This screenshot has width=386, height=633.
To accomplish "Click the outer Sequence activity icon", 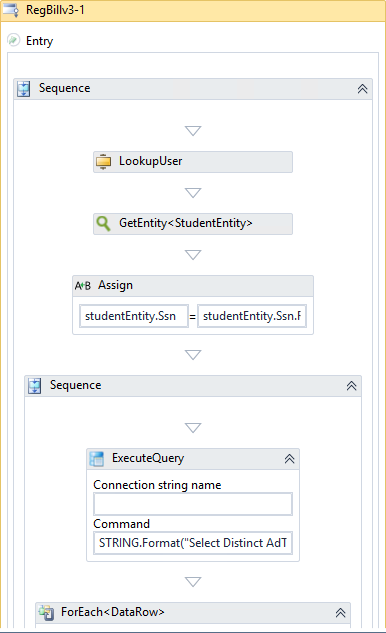I will [x=23, y=89].
